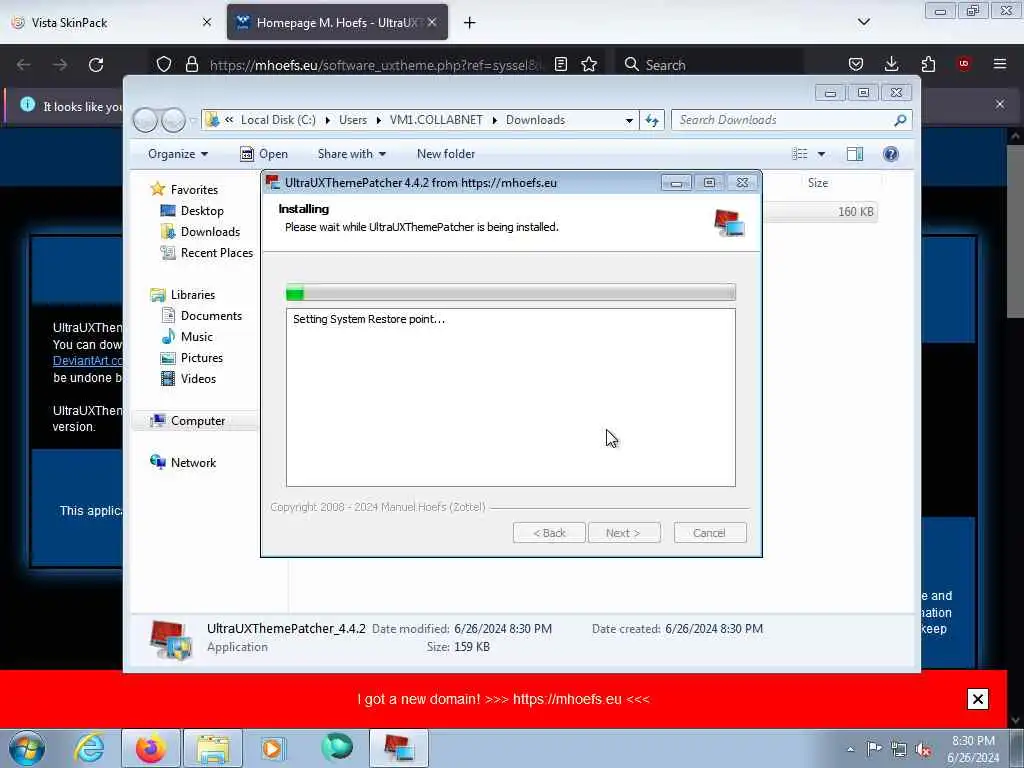Click Explorer refresh button beside address bar

pyautogui.click(x=652, y=120)
